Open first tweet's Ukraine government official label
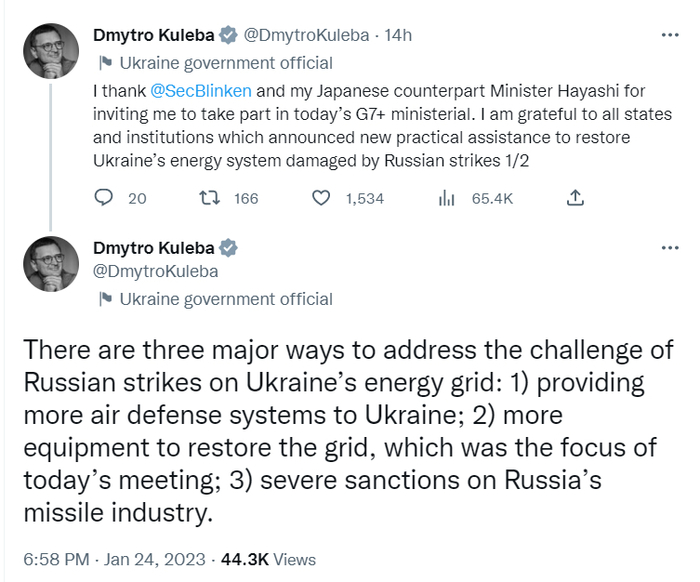 (225, 63)
